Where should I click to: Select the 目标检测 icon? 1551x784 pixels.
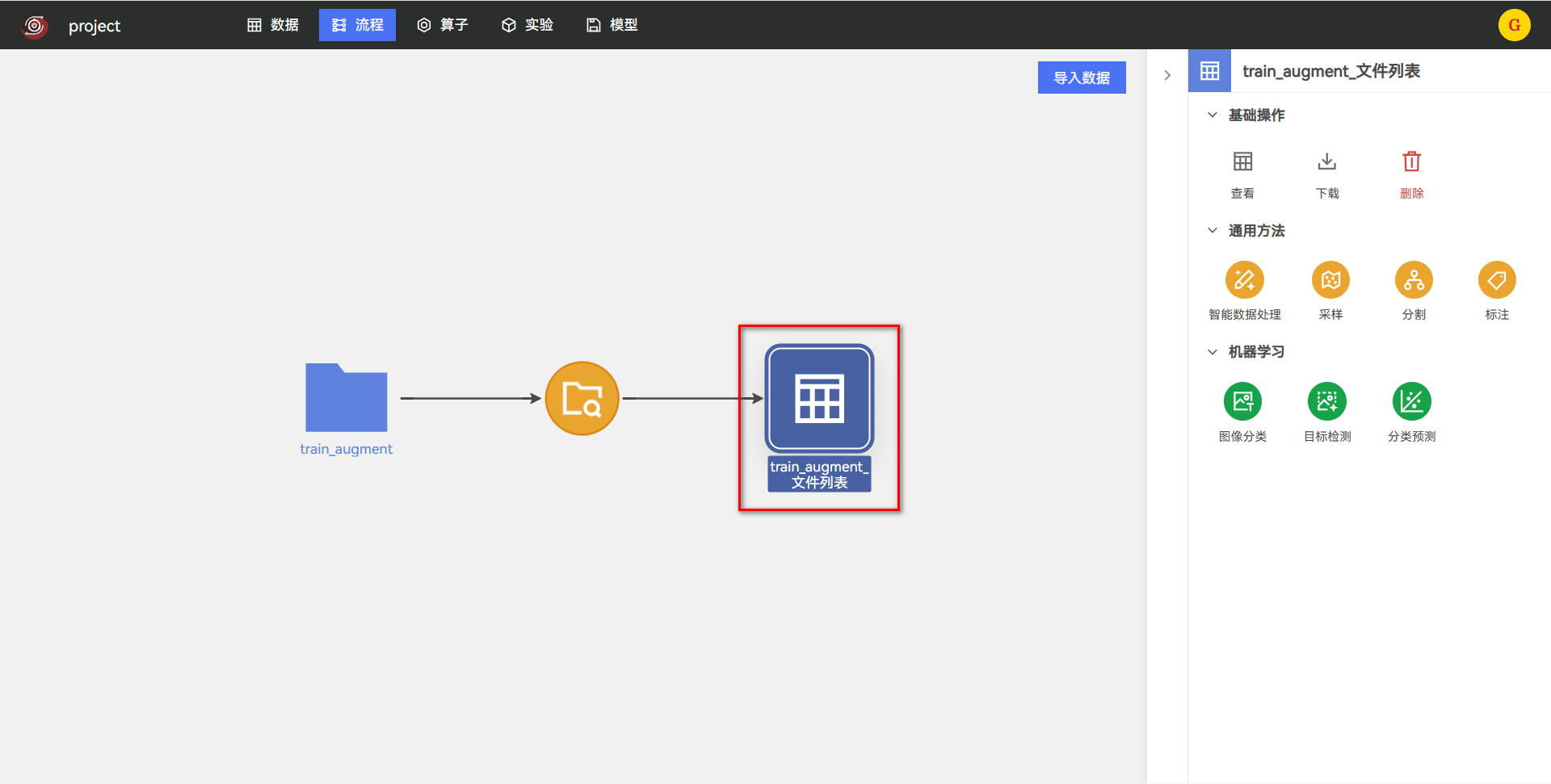pos(1327,401)
